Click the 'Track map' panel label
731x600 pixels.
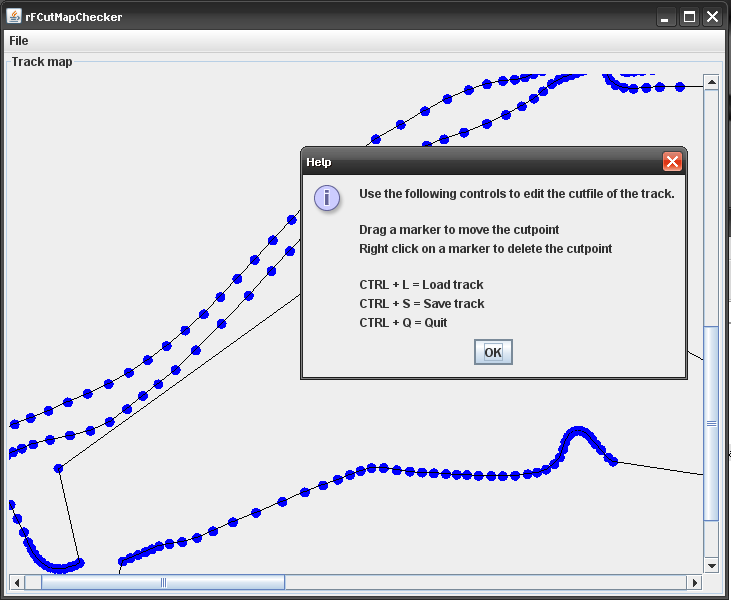pyautogui.click(x=42, y=62)
